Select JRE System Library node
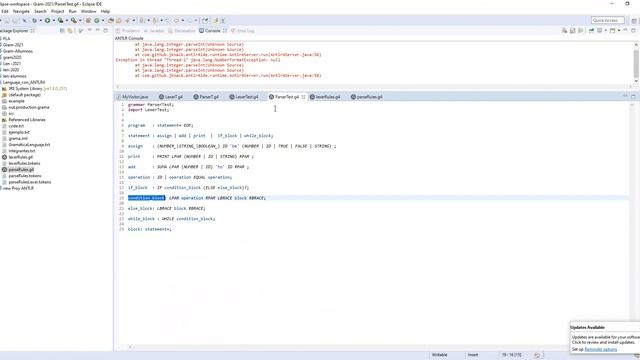This screenshot has height=360, width=640. (34, 89)
